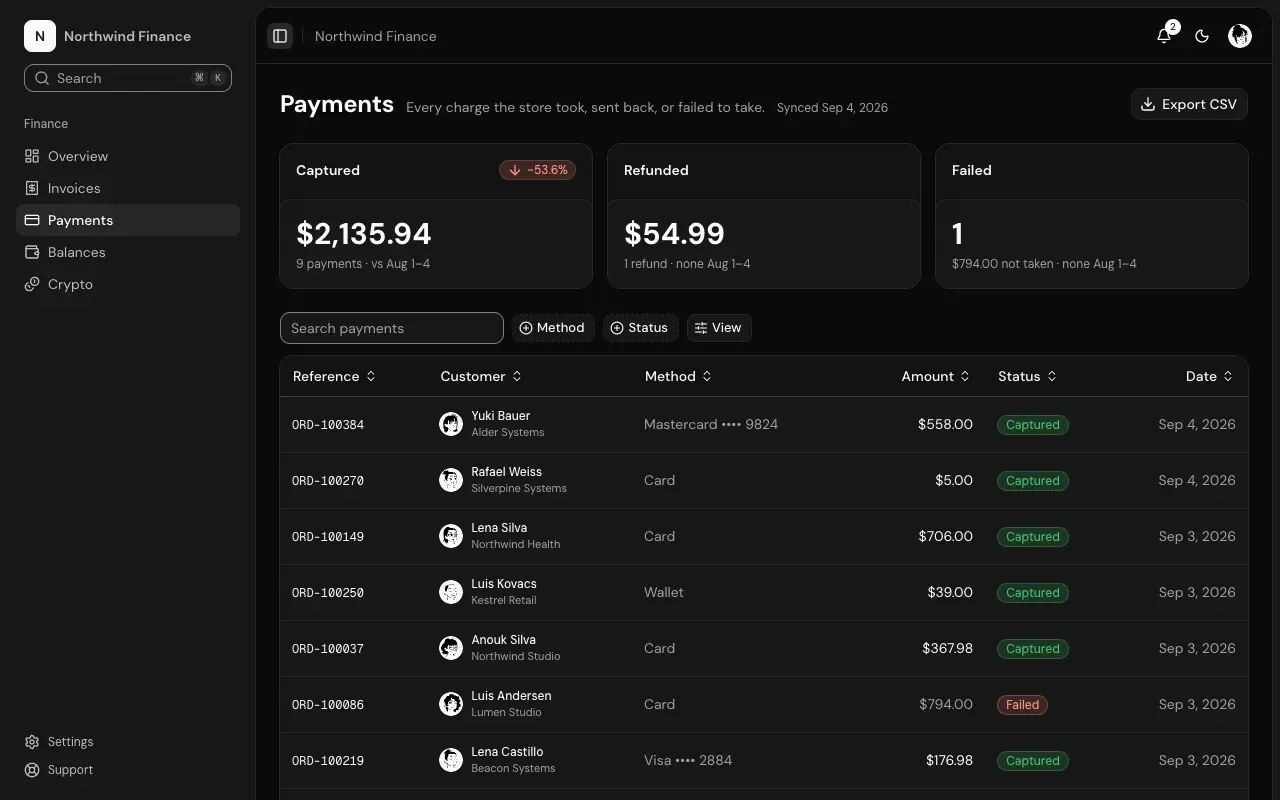Open the Method filter dropdown

click(553, 328)
